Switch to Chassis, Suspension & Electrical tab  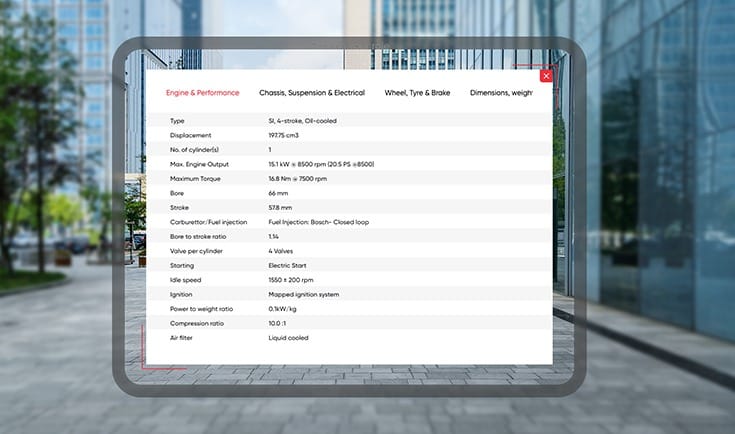(x=312, y=93)
